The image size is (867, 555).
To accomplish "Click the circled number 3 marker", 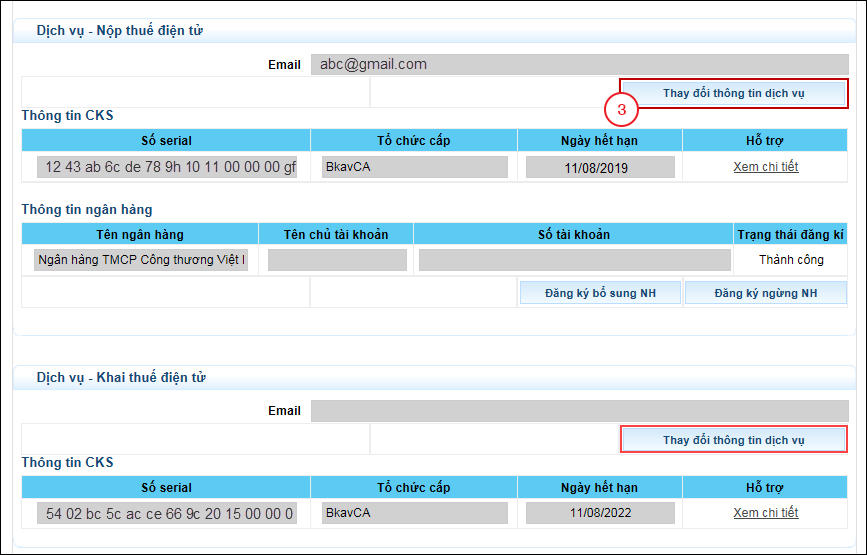I will point(621,110).
